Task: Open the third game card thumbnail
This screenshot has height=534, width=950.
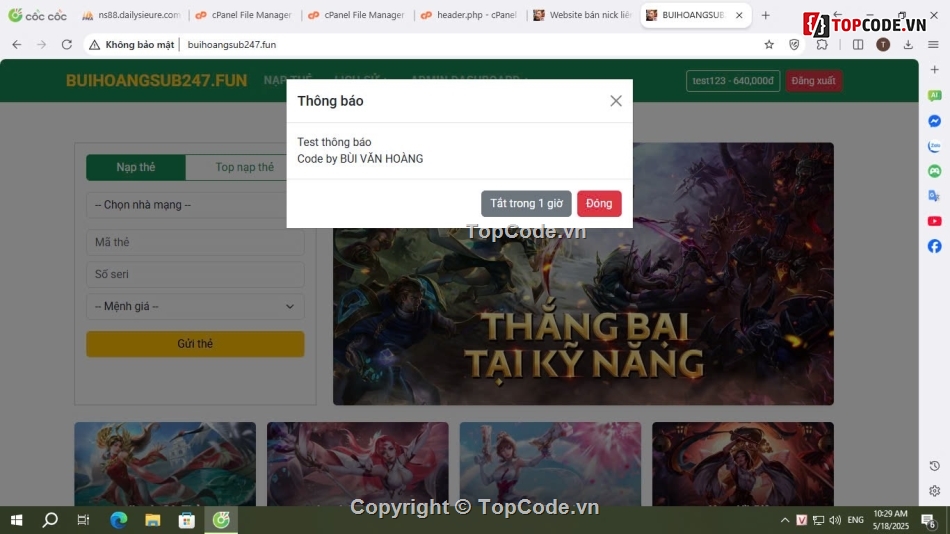Action: (550, 464)
